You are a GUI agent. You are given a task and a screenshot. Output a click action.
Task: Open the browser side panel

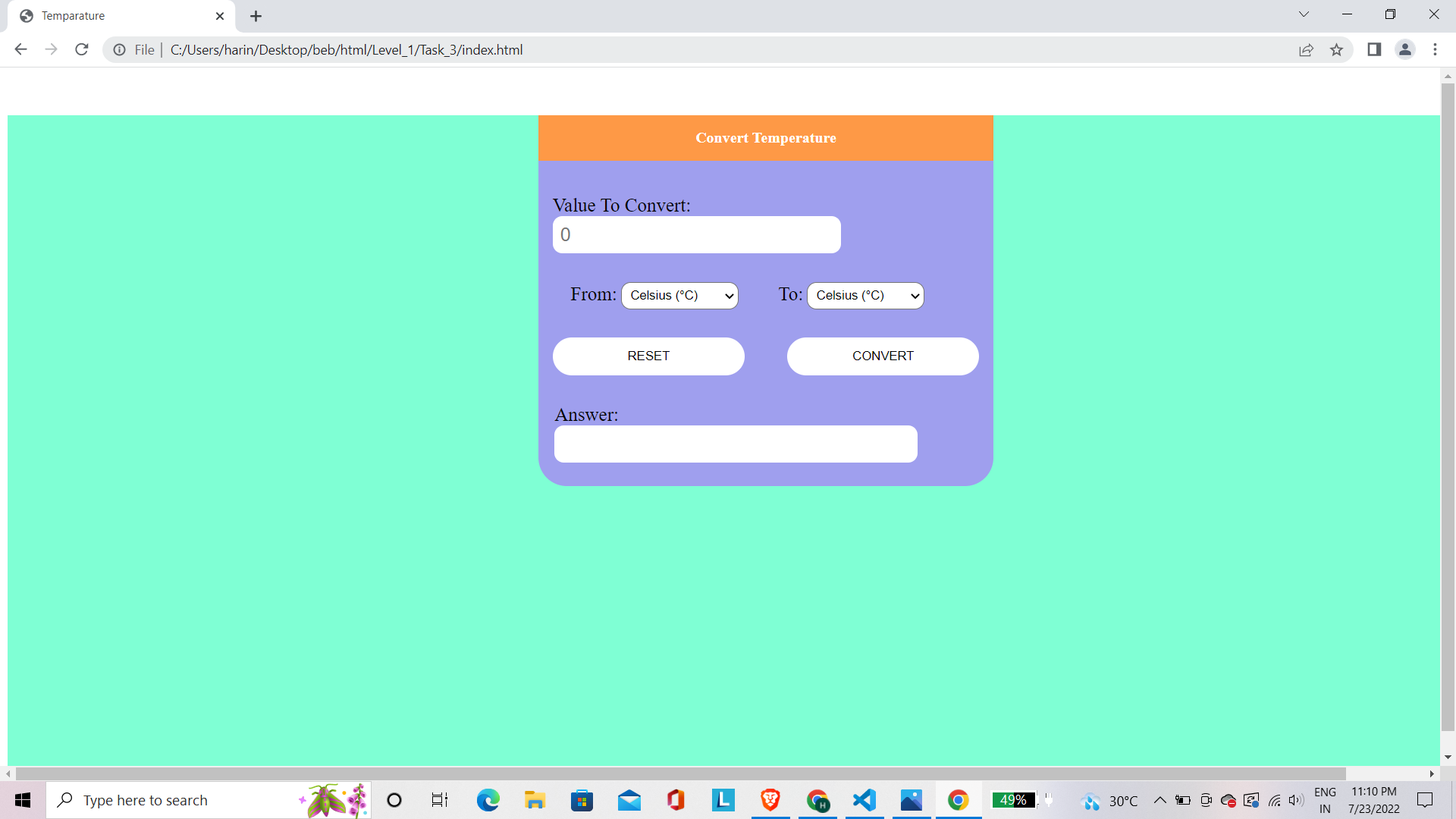pos(1374,49)
